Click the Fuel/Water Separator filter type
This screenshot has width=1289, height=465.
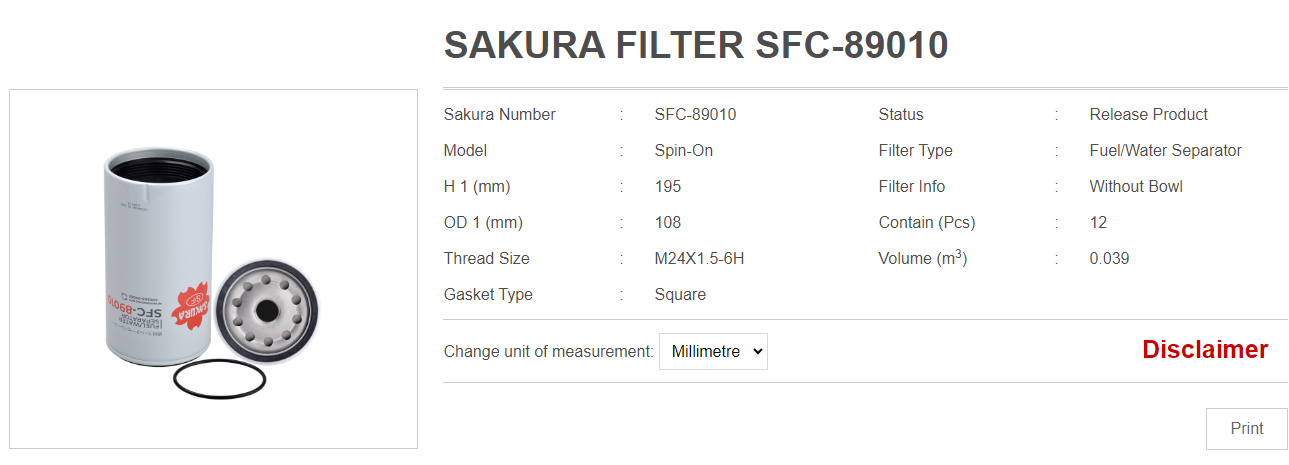(x=1165, y=150)
